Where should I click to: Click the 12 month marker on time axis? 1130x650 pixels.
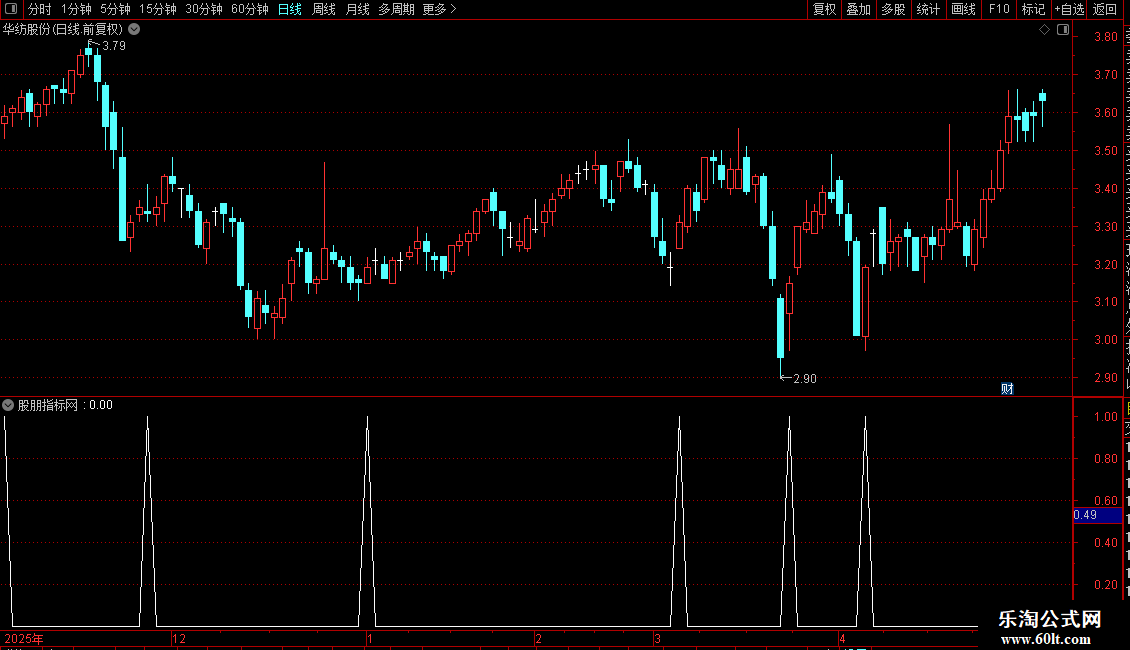[179, 638]
